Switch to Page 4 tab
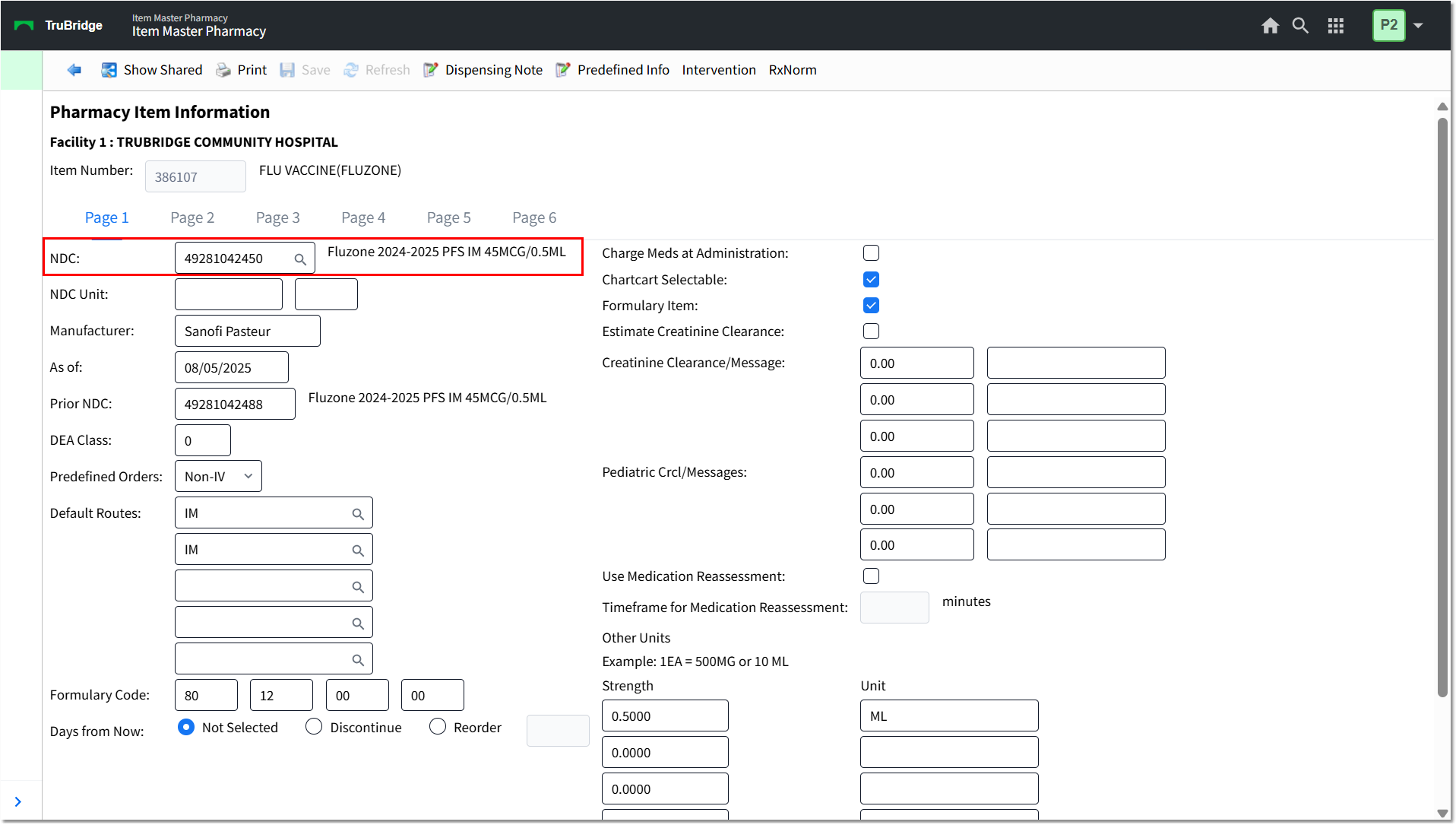The image size is (1456, 825). pyautogui.click(x=363, y=217)
